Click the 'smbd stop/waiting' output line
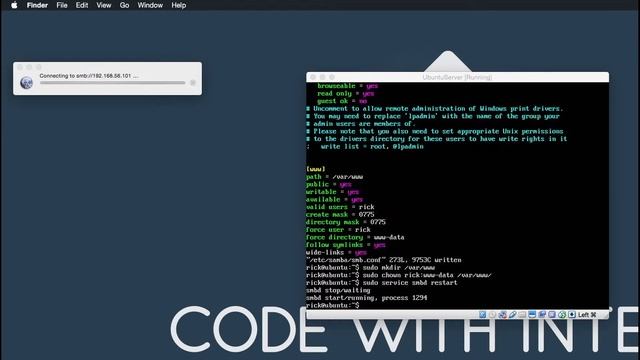The image size is (640, 360). (x=338, y=291)
